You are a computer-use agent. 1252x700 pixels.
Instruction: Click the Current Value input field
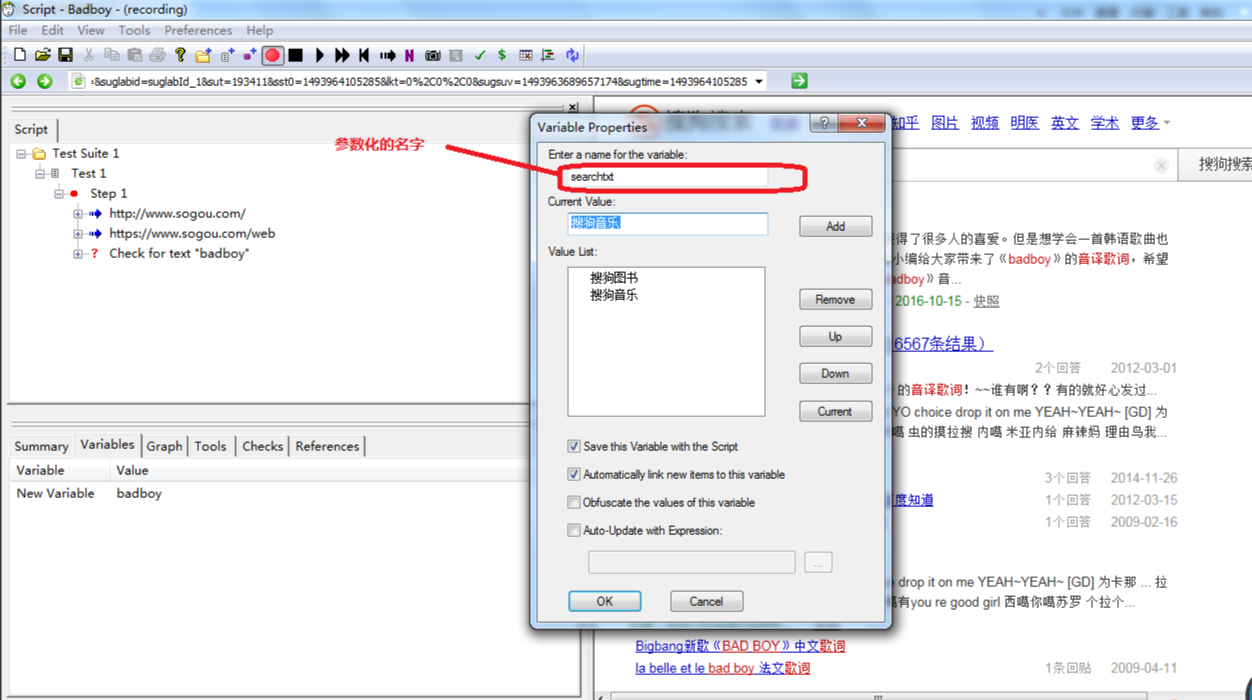(x=667, y=223)
